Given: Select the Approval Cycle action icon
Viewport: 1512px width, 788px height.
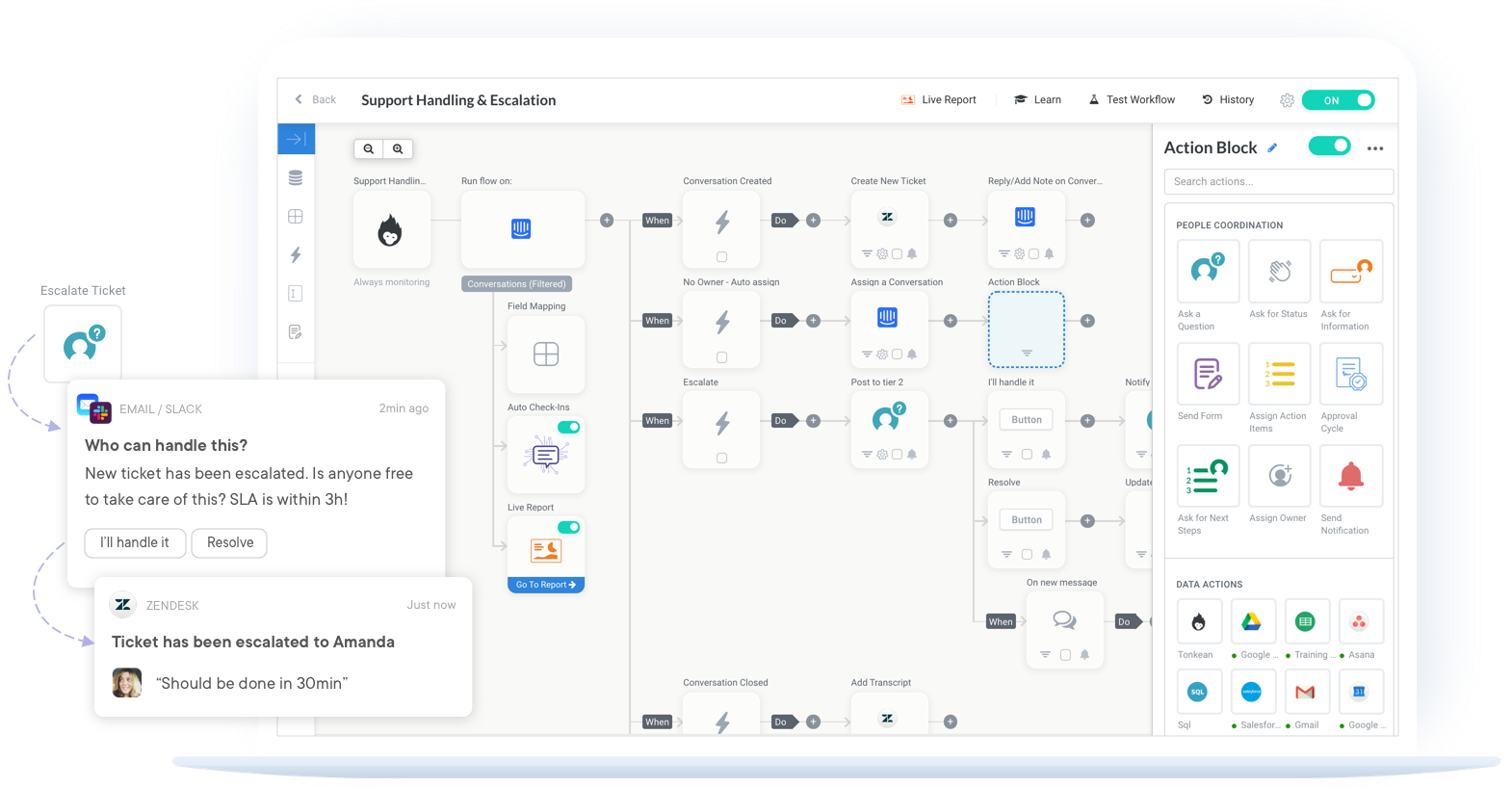Looking at the screenshot, I should click(x=1350, y=374).
